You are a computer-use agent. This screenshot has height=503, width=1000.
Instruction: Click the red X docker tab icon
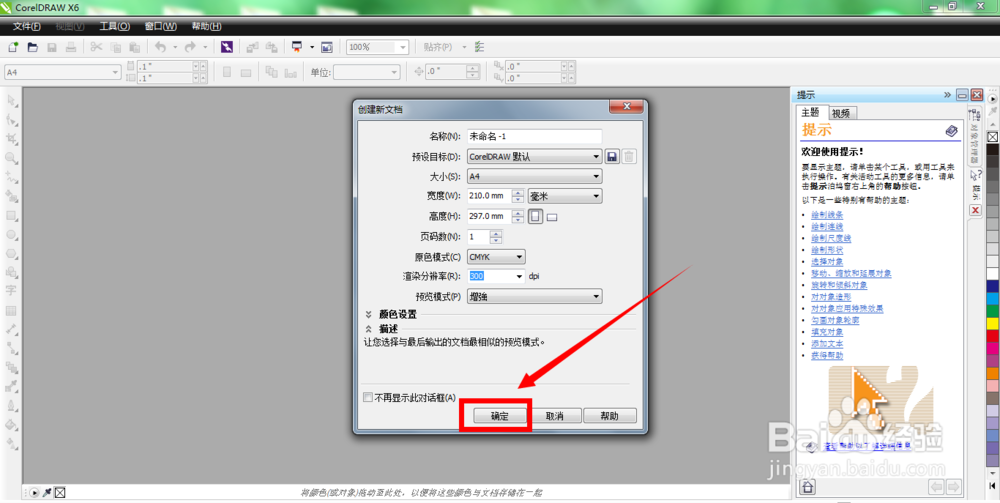coord(975,210)
